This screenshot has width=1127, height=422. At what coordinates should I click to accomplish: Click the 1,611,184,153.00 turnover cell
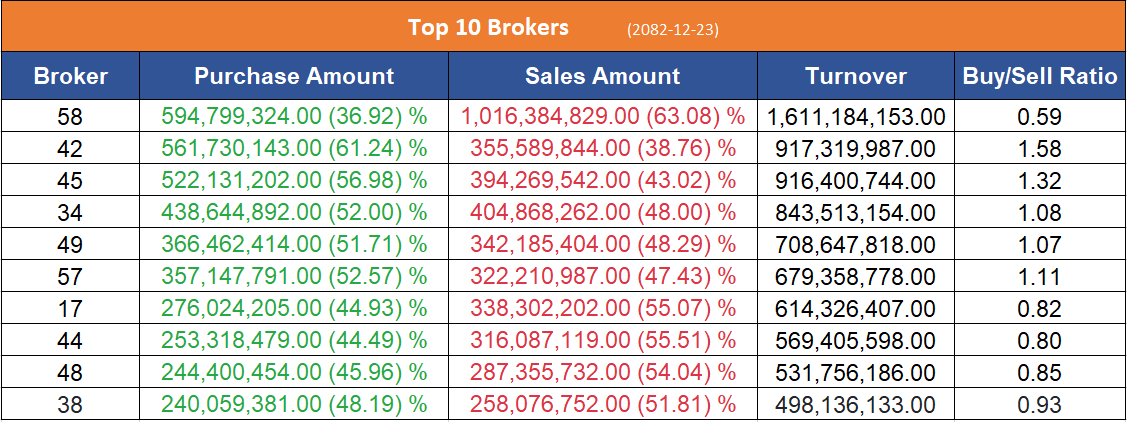click(x=856, y=117)
